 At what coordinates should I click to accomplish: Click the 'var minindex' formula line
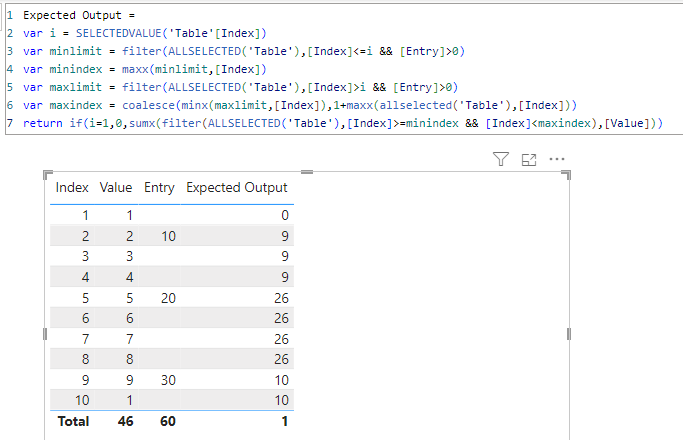point(144,69)
